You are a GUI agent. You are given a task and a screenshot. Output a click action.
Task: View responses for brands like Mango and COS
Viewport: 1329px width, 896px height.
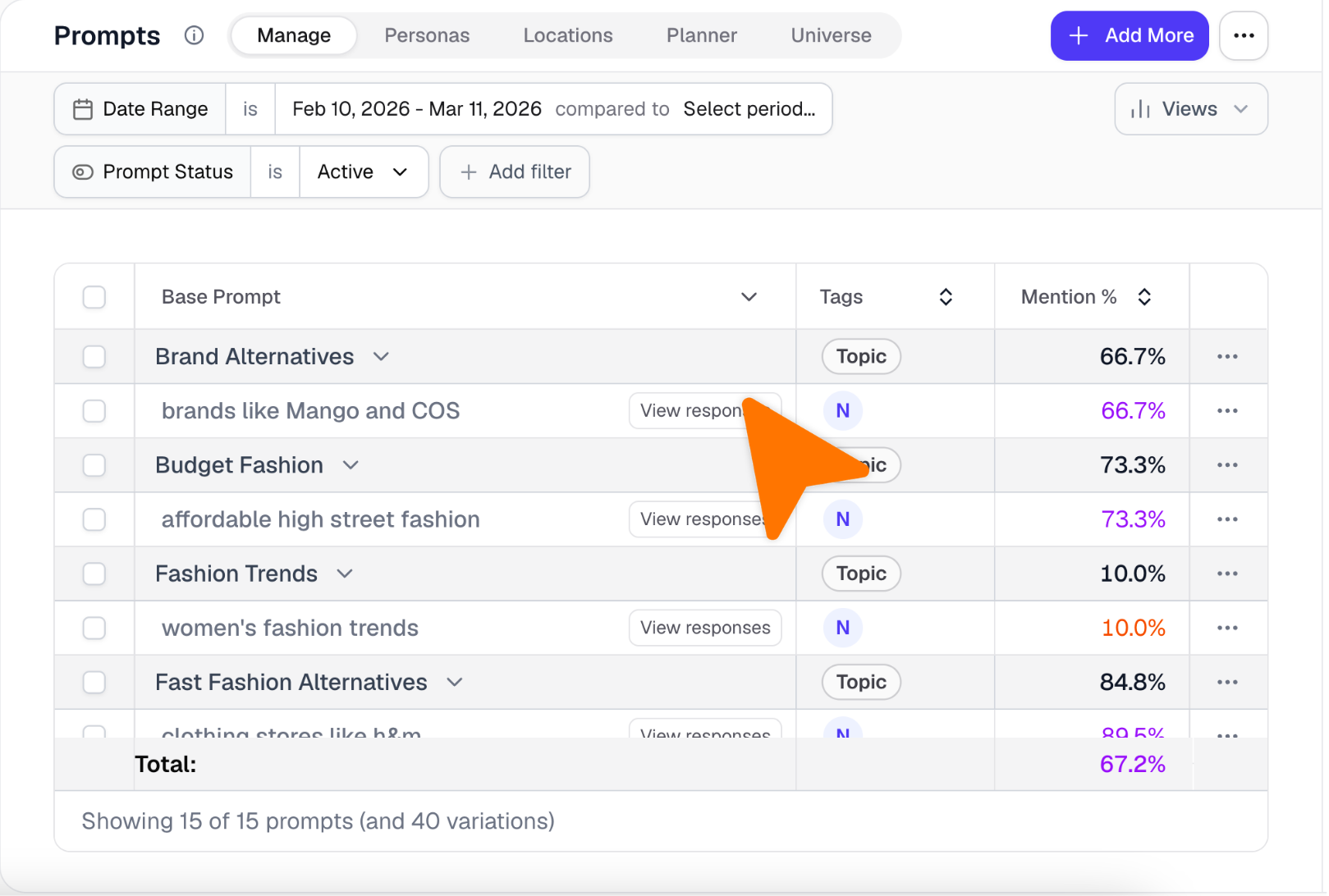[704, 410]
